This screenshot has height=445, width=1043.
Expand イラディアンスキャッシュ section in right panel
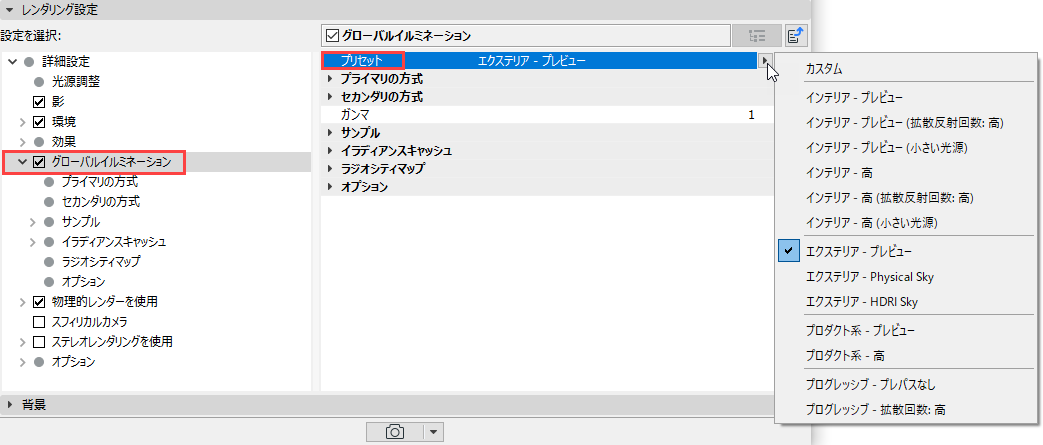pos(331,151)
